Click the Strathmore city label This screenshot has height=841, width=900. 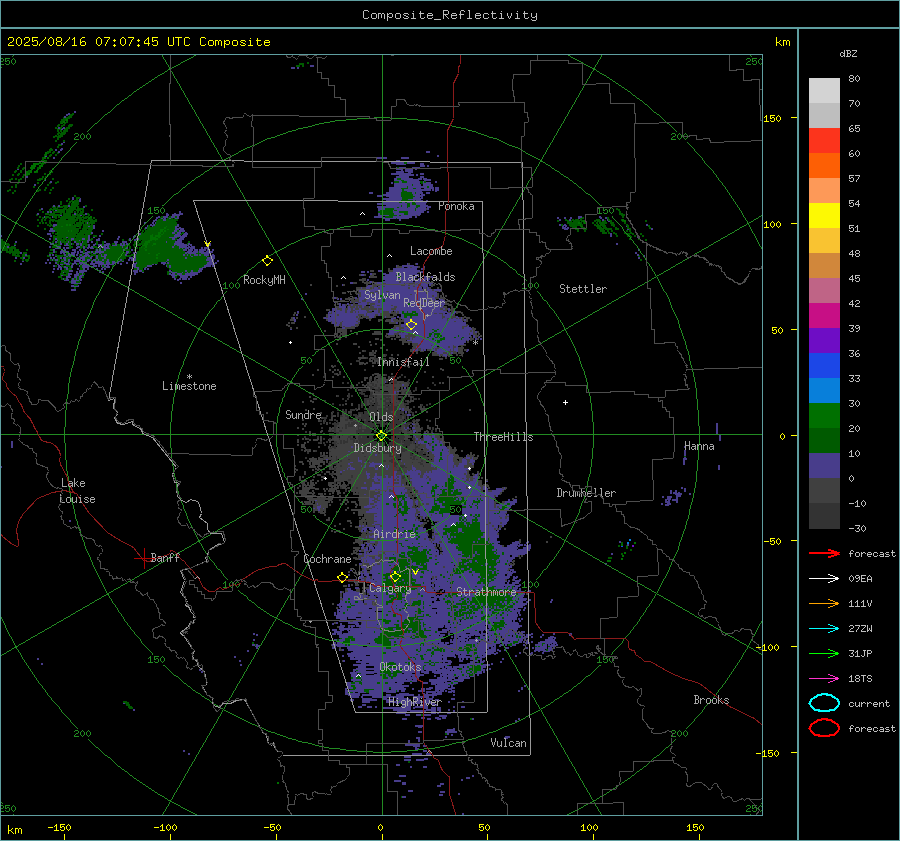tap(486, 592)
